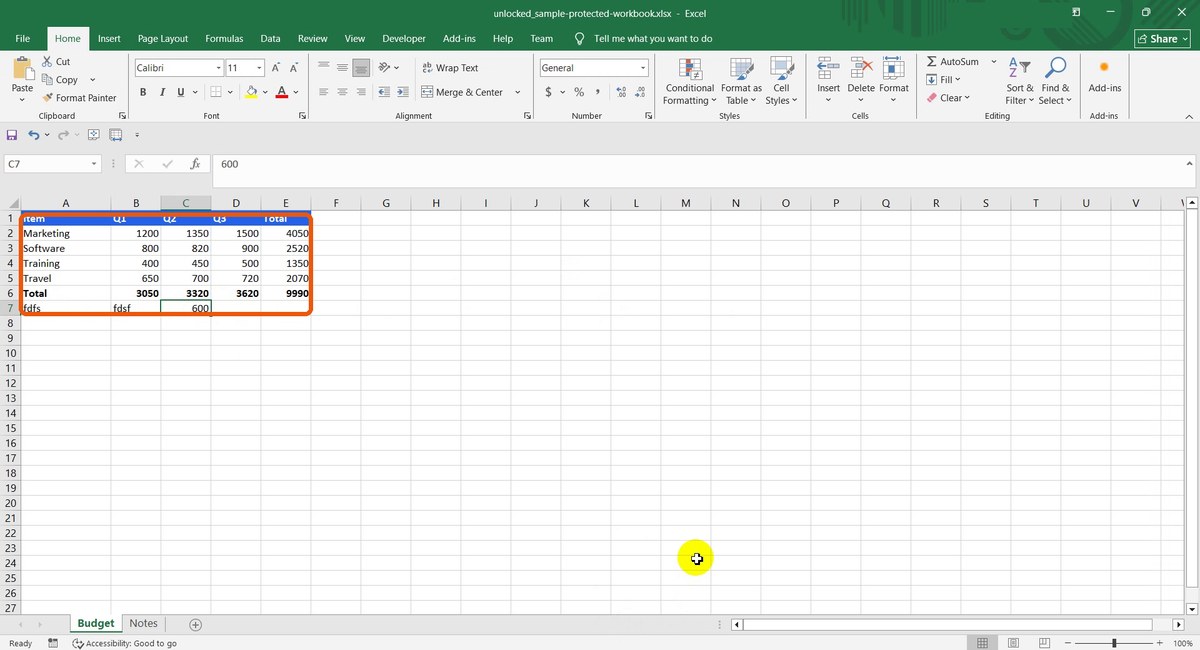Click Tell me what you want to do
Viewport: 1200px width, 650px height.
[653, 39]
